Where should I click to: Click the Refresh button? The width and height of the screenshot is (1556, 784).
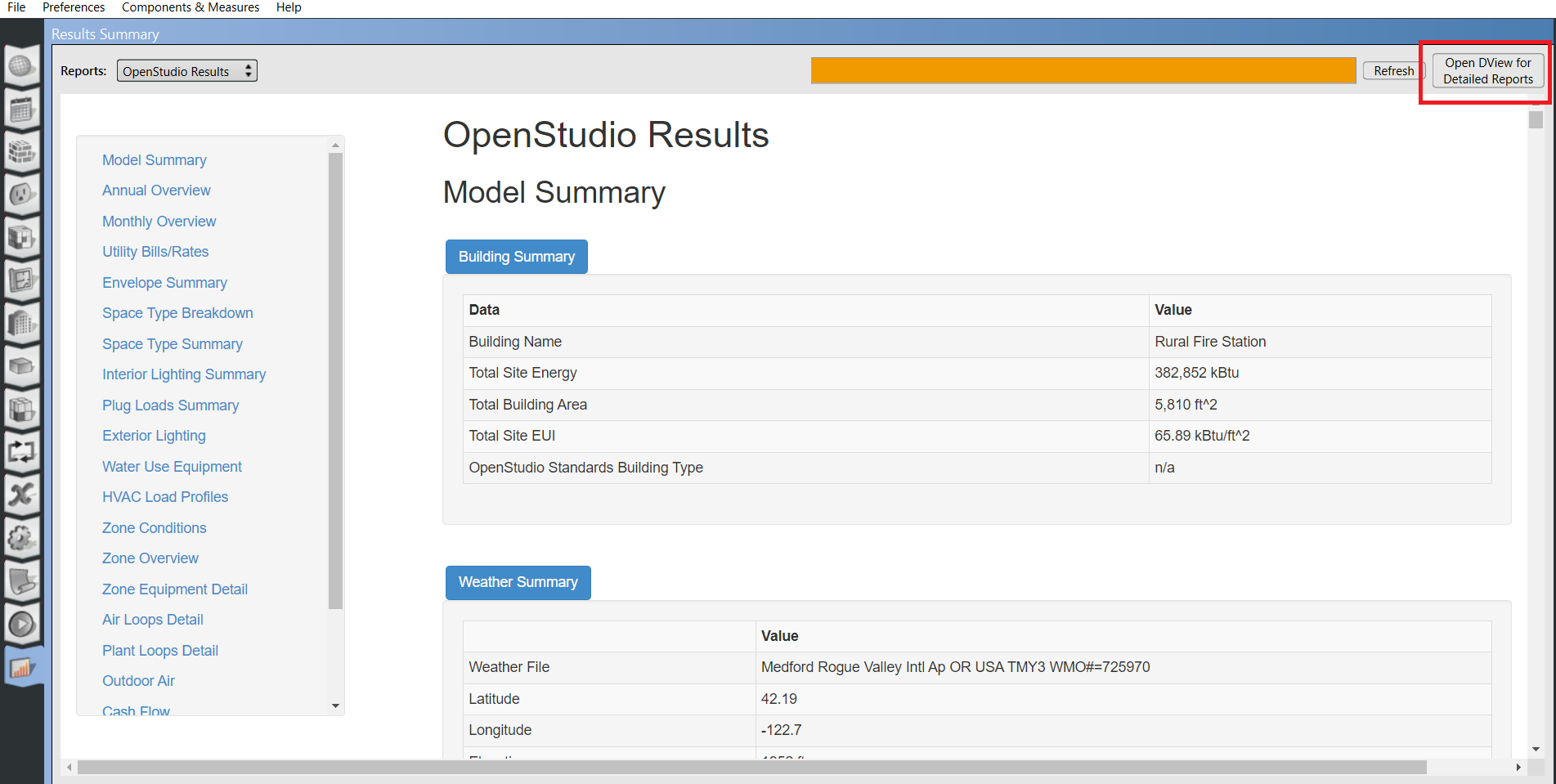(1393, 71)
